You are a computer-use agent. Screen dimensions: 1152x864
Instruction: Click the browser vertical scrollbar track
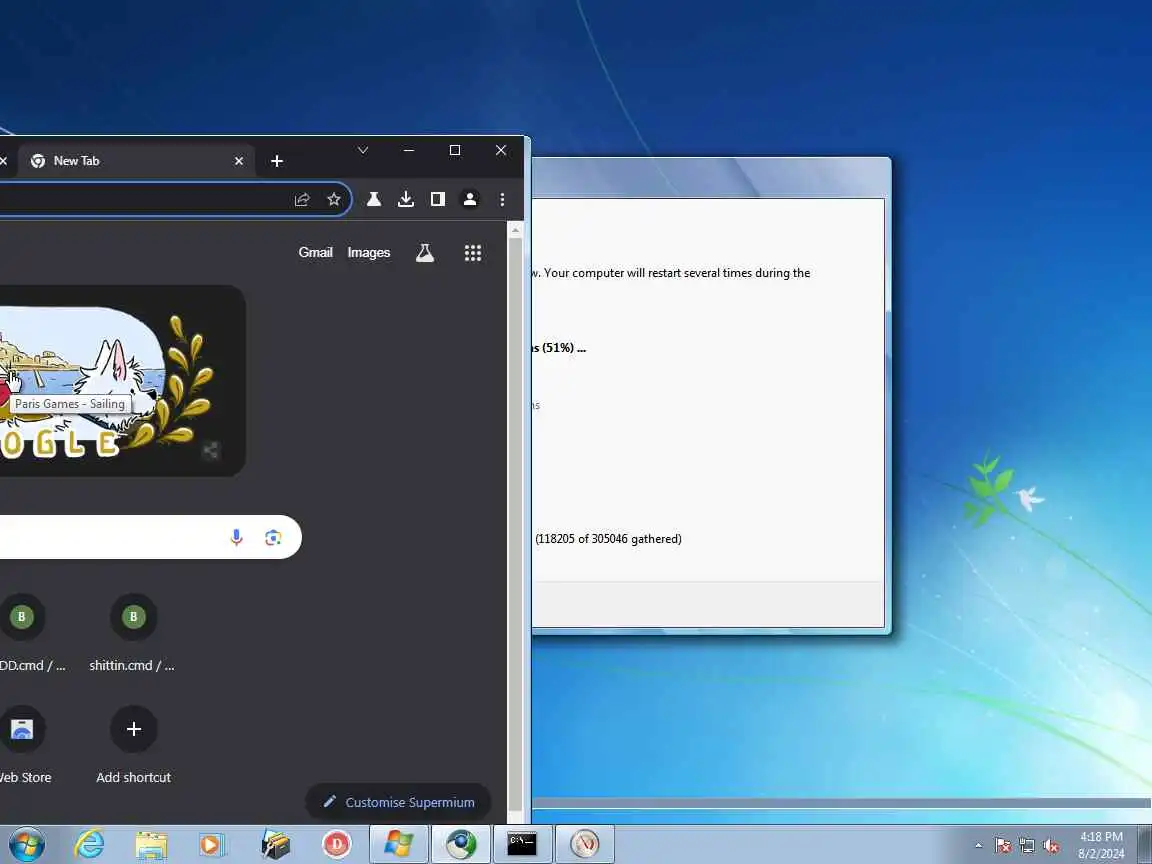pos(516,523)
